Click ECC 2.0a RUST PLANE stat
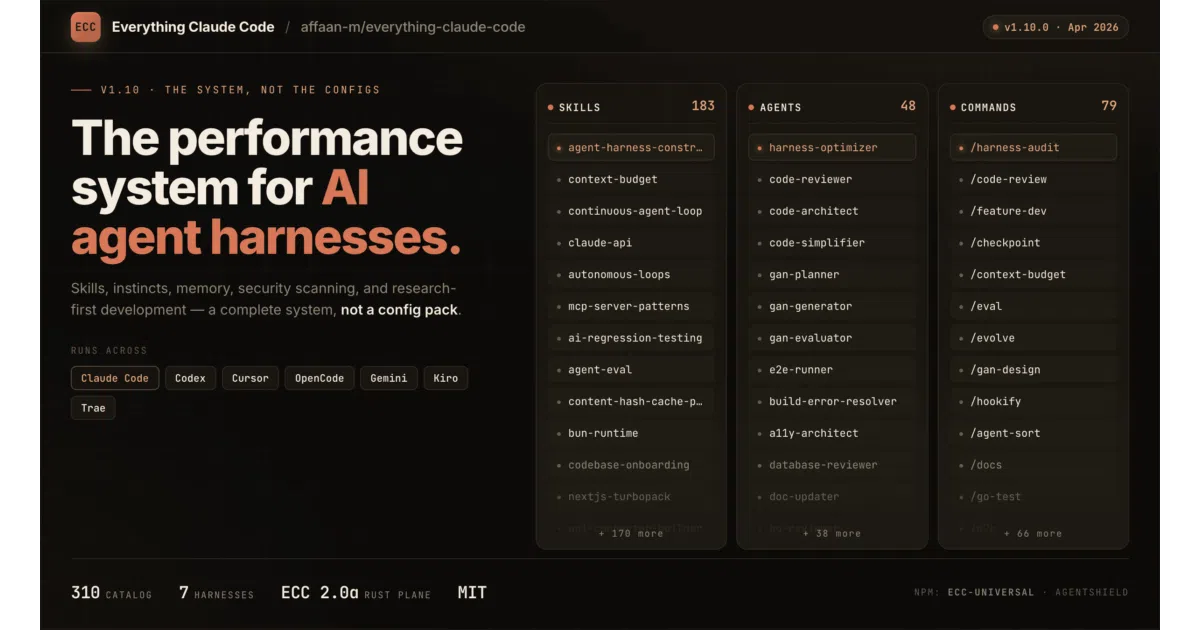The width and height of the screenshot is (1200, 630). 356,593
